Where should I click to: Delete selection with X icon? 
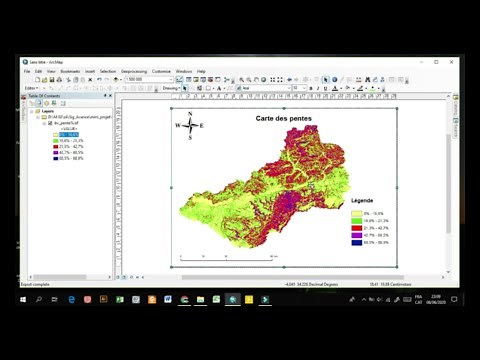[90, 80]
